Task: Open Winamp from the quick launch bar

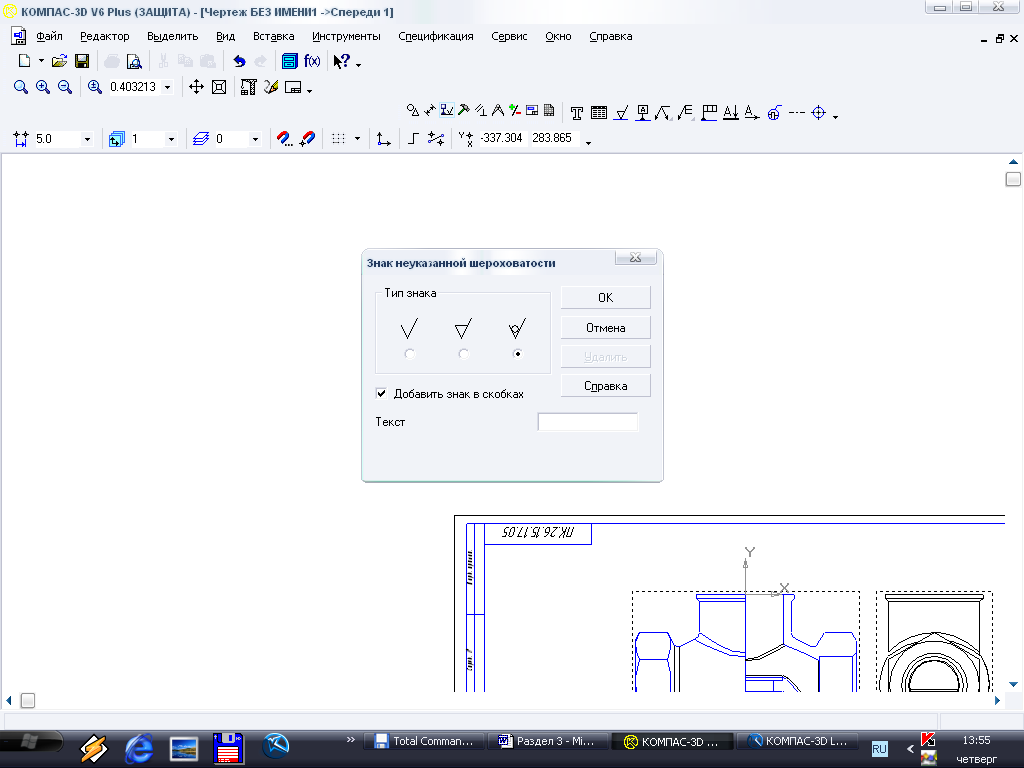Action: pos(93,748)
